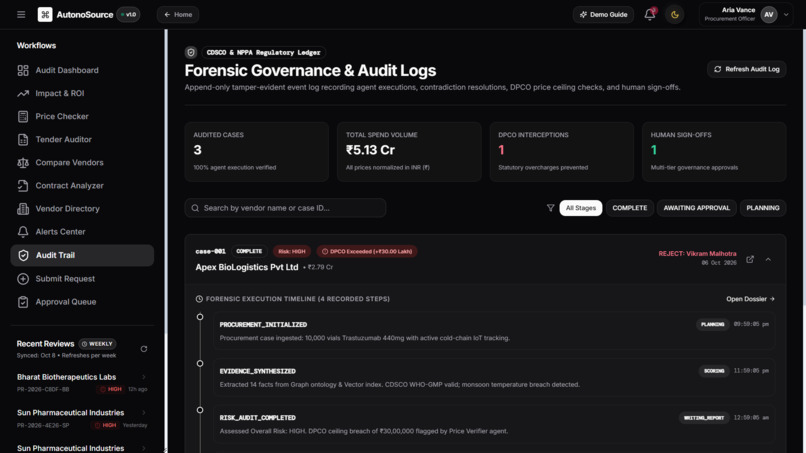Click the Total Spend Volume card
806x453 pixels.
409,152
